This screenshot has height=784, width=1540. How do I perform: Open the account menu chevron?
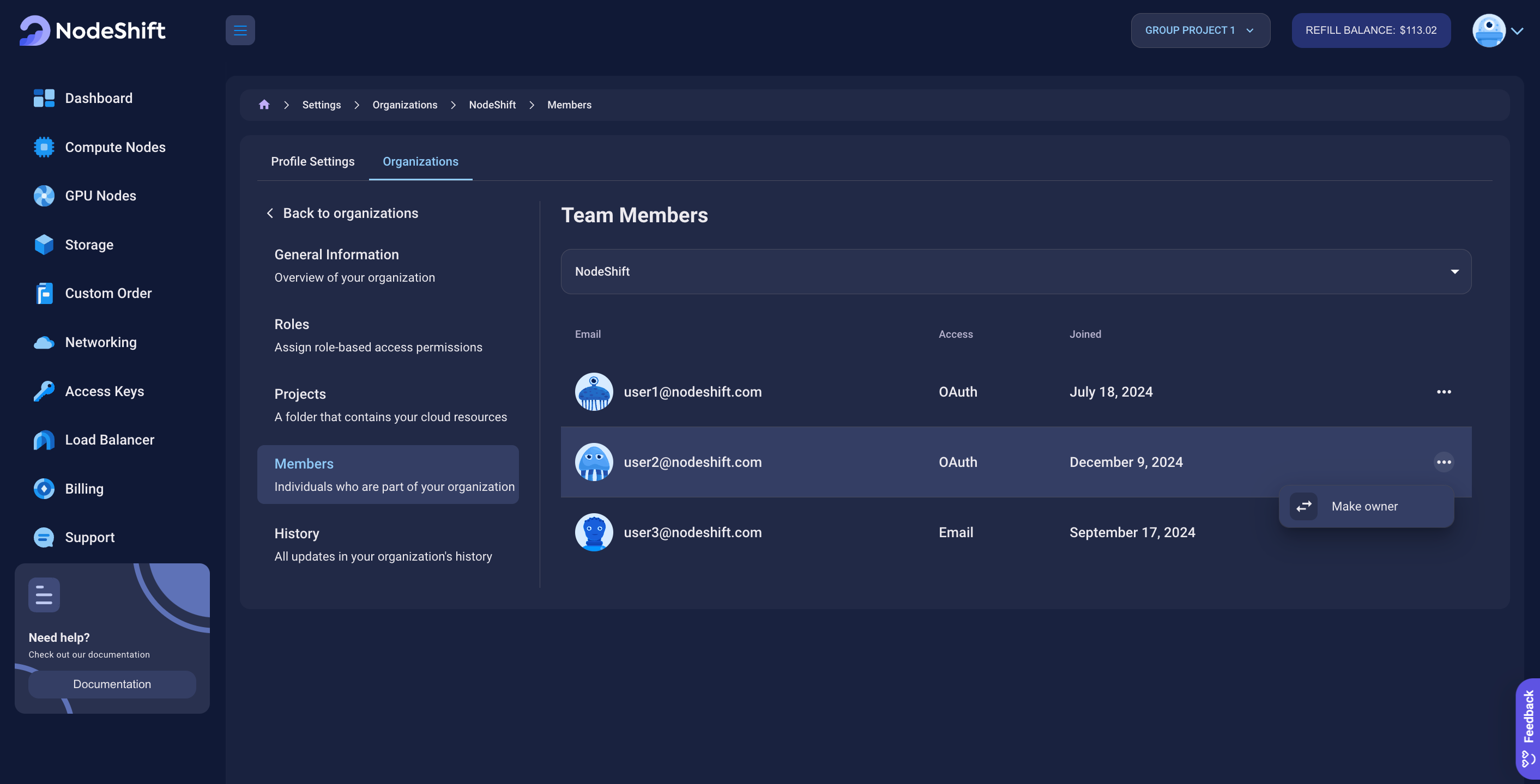[1517, 31]
